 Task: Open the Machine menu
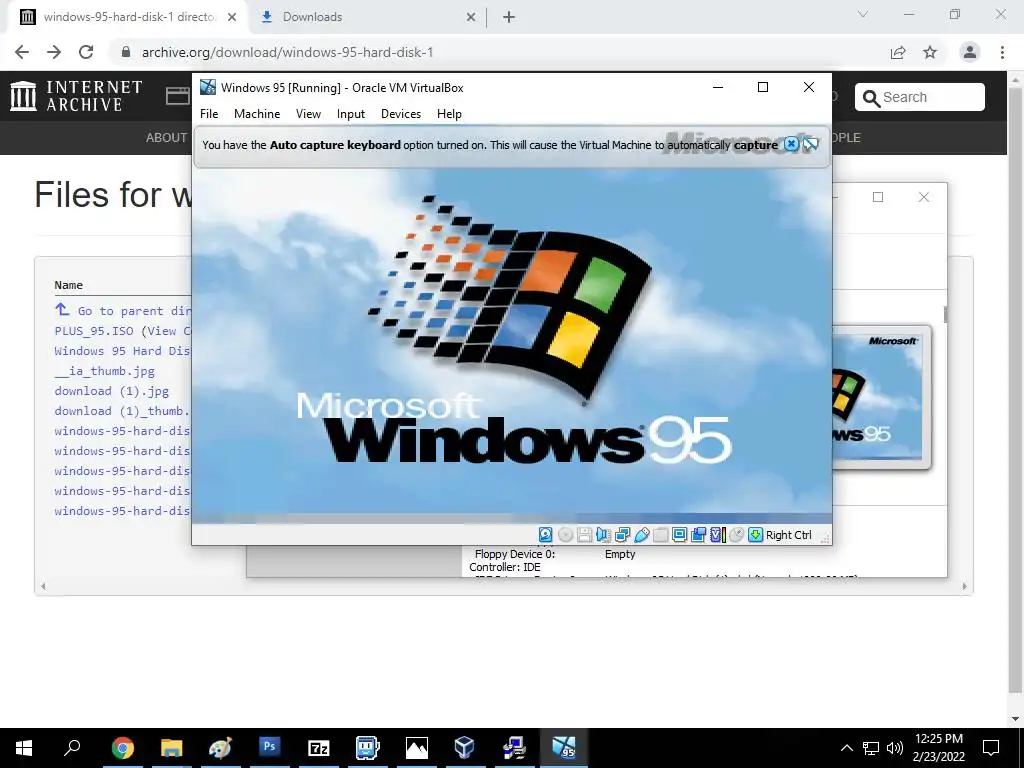pos(257,114)
